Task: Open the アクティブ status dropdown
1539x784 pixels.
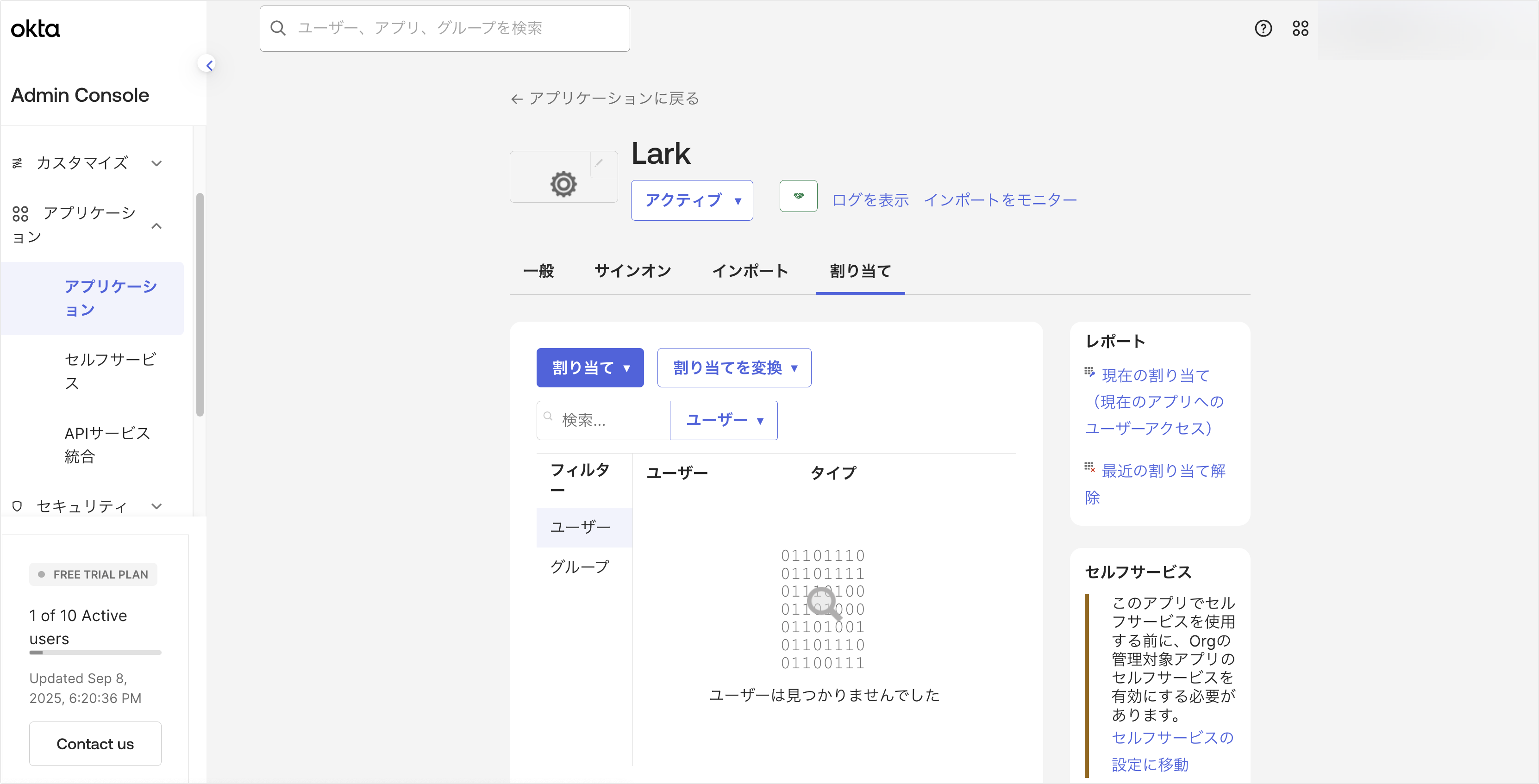Action: point(692,200)
